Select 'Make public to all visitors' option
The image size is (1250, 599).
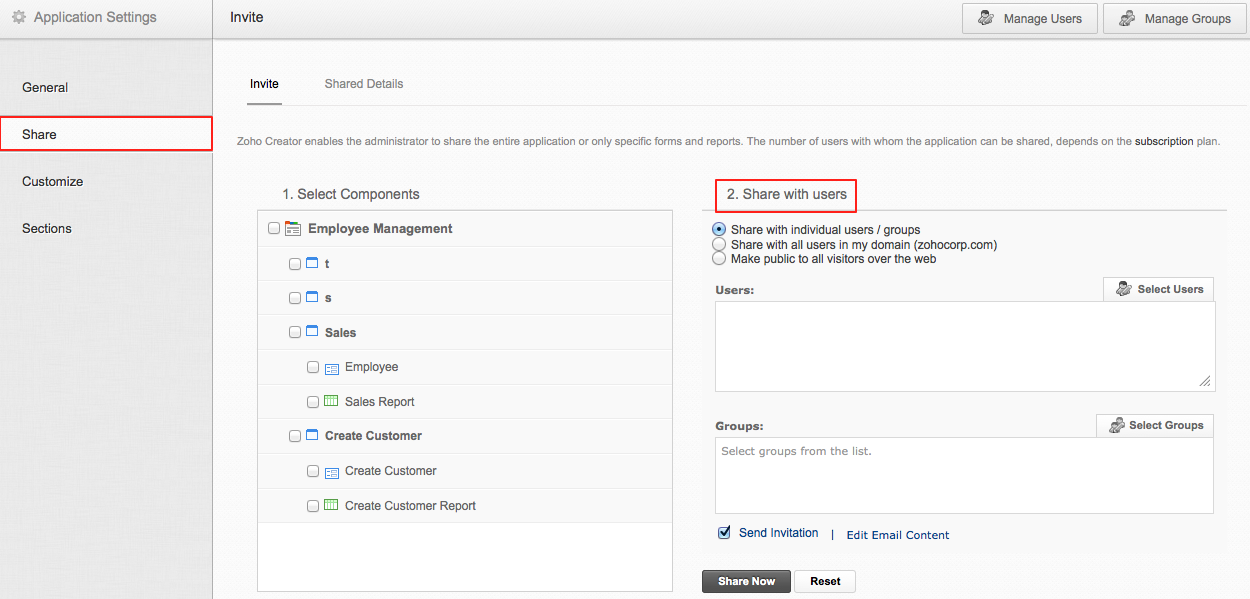[x=719, y=257]
